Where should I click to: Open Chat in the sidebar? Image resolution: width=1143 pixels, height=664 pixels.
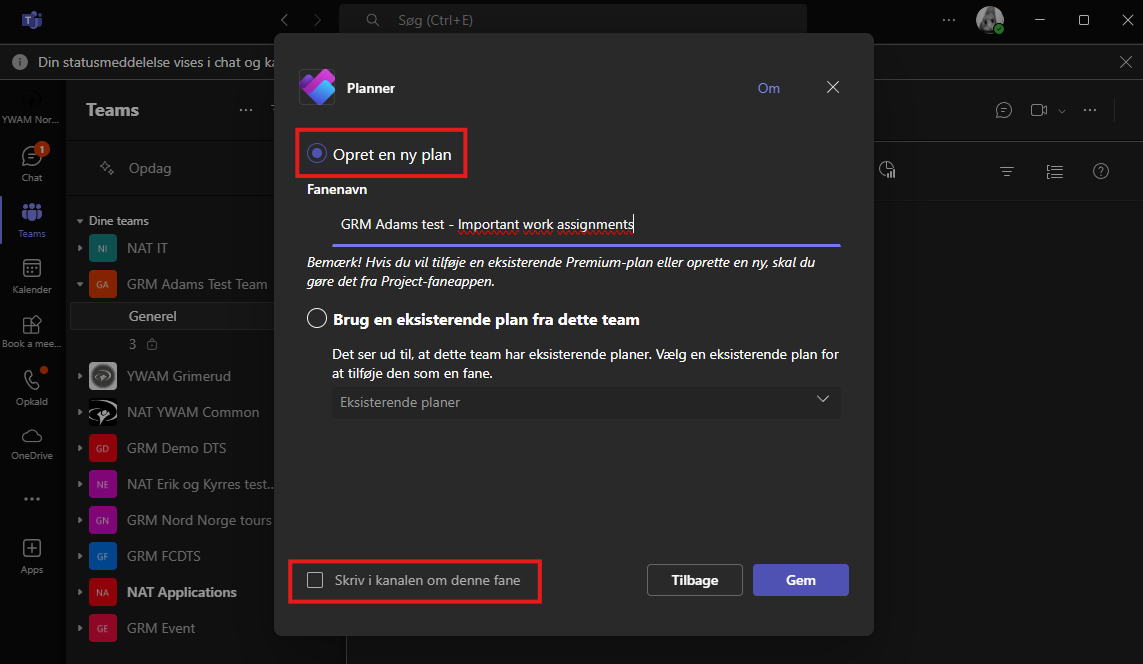point(32,163)
